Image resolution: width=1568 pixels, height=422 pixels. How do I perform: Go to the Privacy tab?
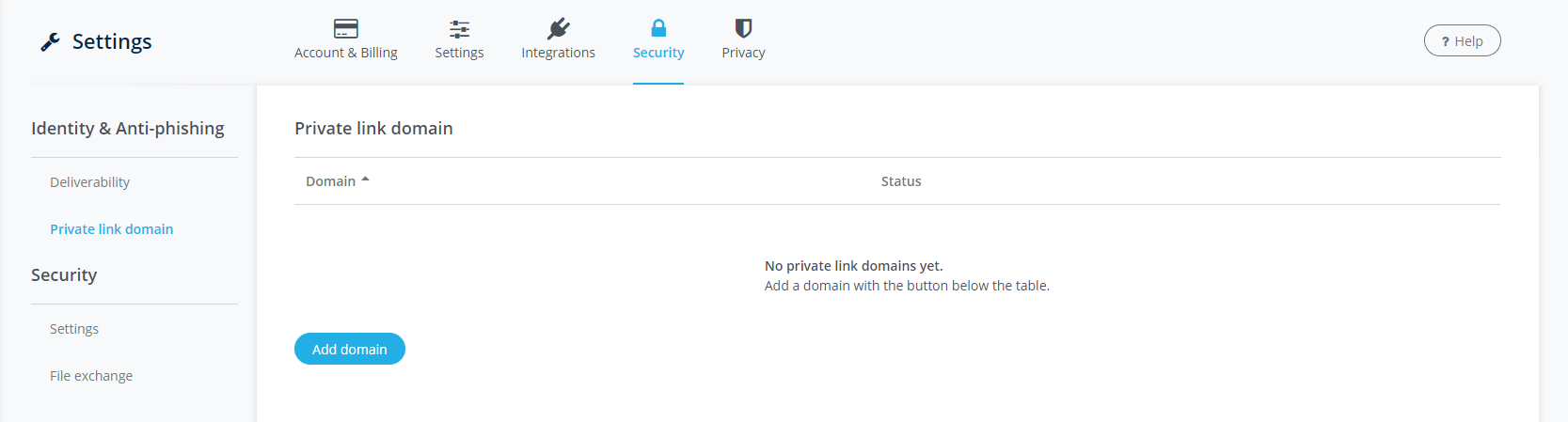coord(743,53)
